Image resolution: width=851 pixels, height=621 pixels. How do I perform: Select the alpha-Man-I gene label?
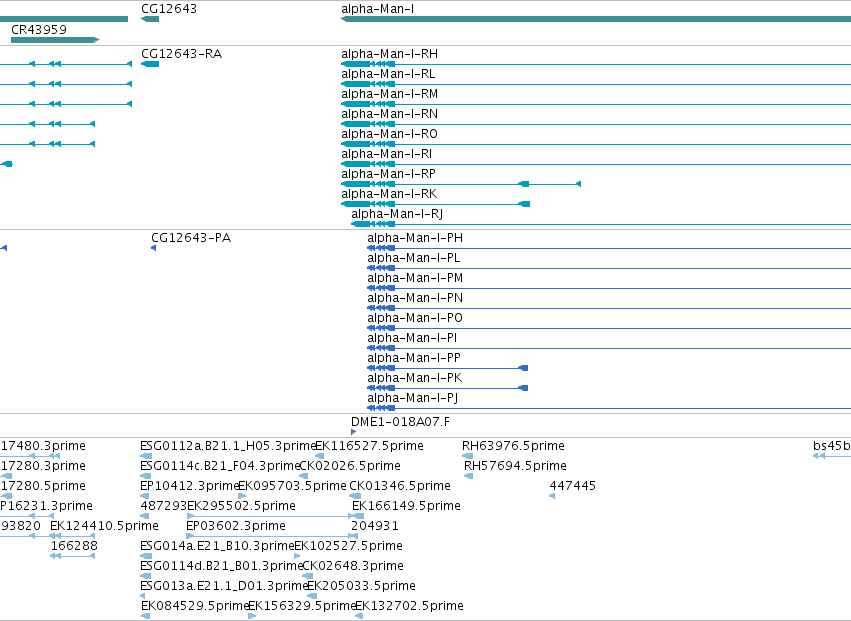tap(378, 9)
